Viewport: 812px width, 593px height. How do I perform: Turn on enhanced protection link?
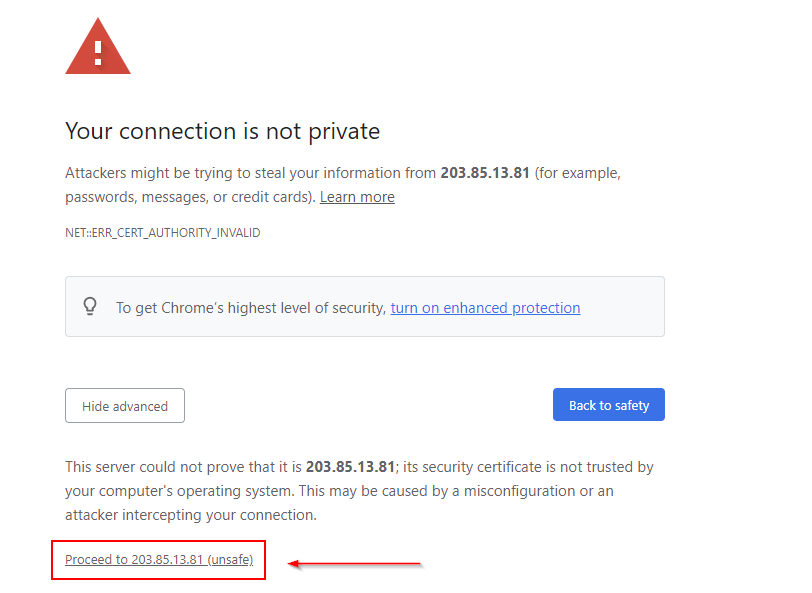(485, 308)
